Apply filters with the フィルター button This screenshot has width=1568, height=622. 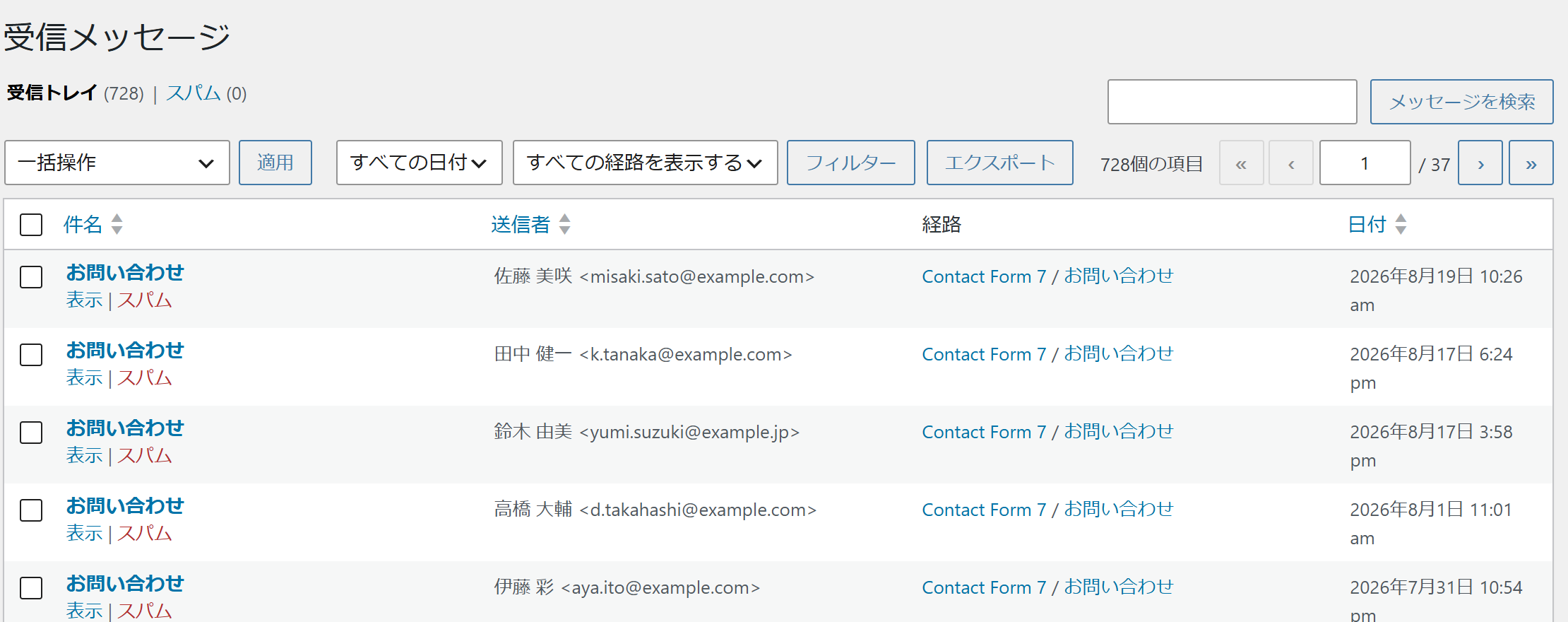851,163
